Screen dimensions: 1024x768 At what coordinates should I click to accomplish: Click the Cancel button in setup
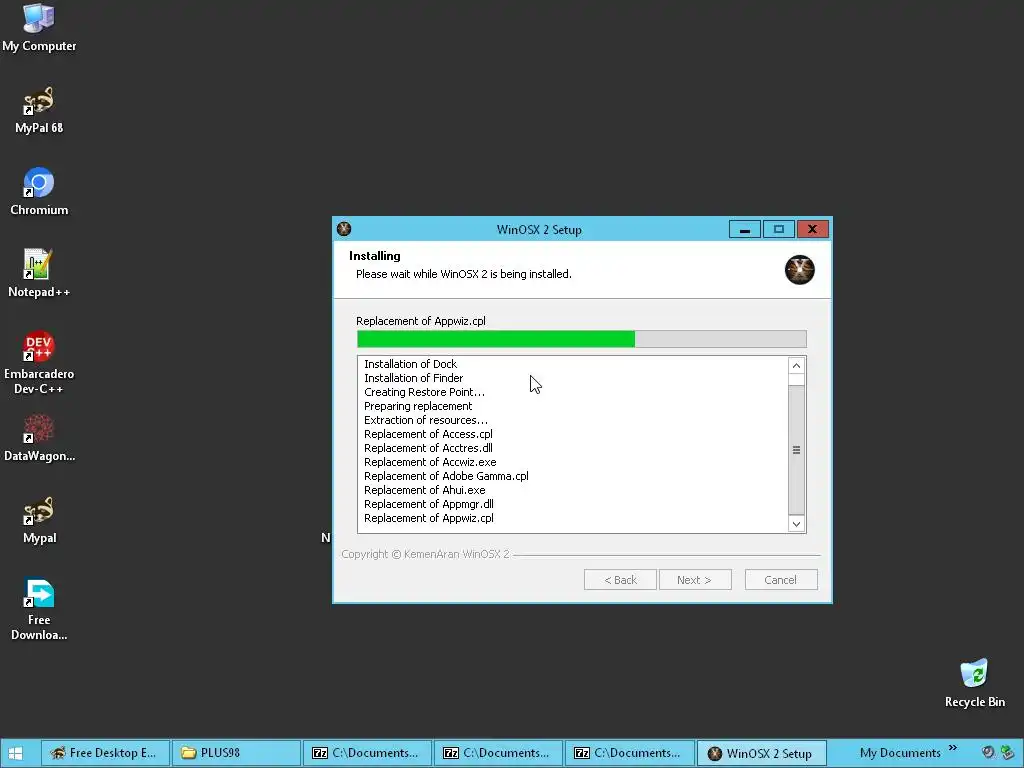click(x=780, y=580)
